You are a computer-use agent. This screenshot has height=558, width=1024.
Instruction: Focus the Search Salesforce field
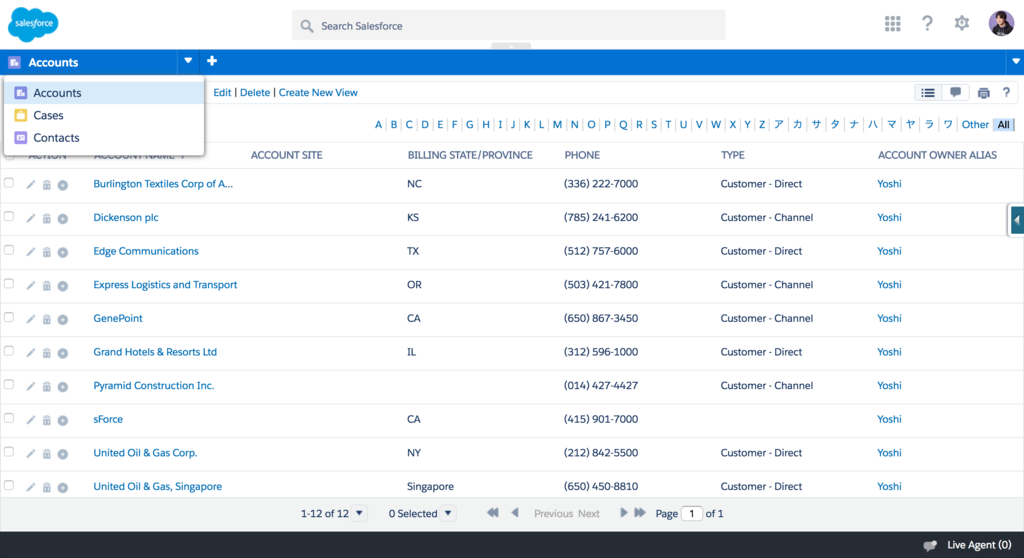[509, 25]
